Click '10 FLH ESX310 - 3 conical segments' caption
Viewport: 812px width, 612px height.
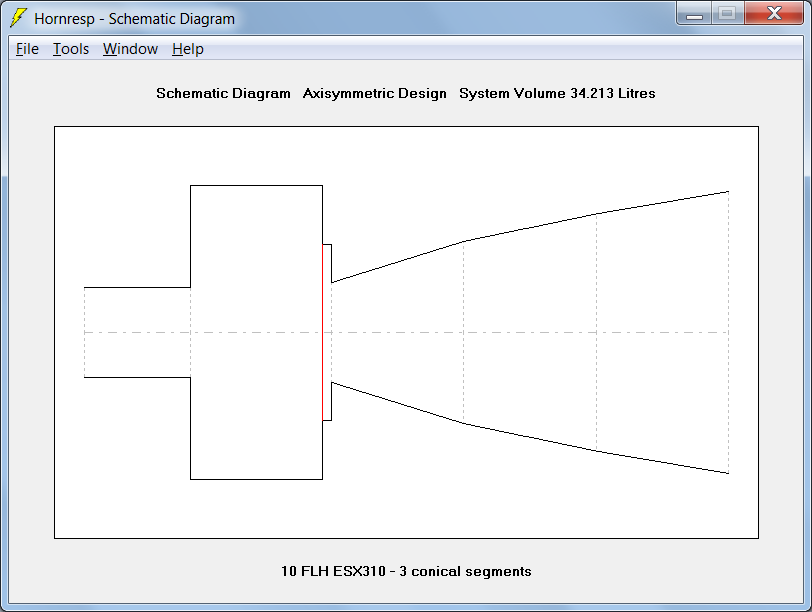(406, 571)
